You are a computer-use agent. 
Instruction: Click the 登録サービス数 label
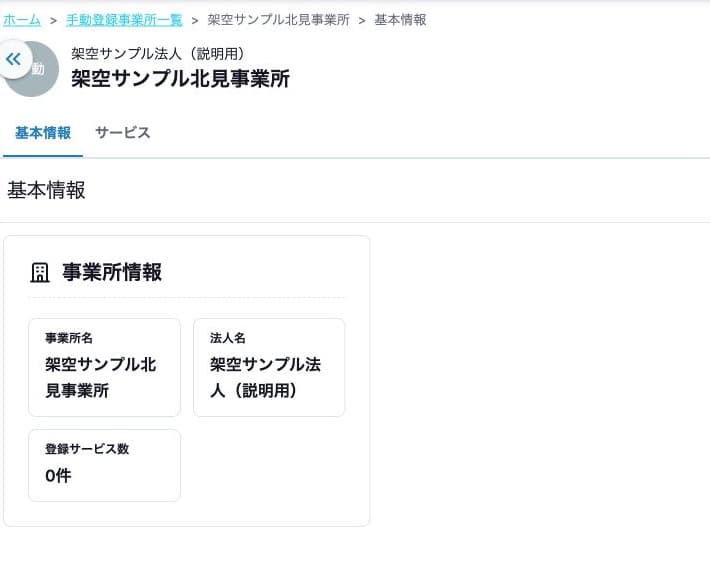pos(87,449)
